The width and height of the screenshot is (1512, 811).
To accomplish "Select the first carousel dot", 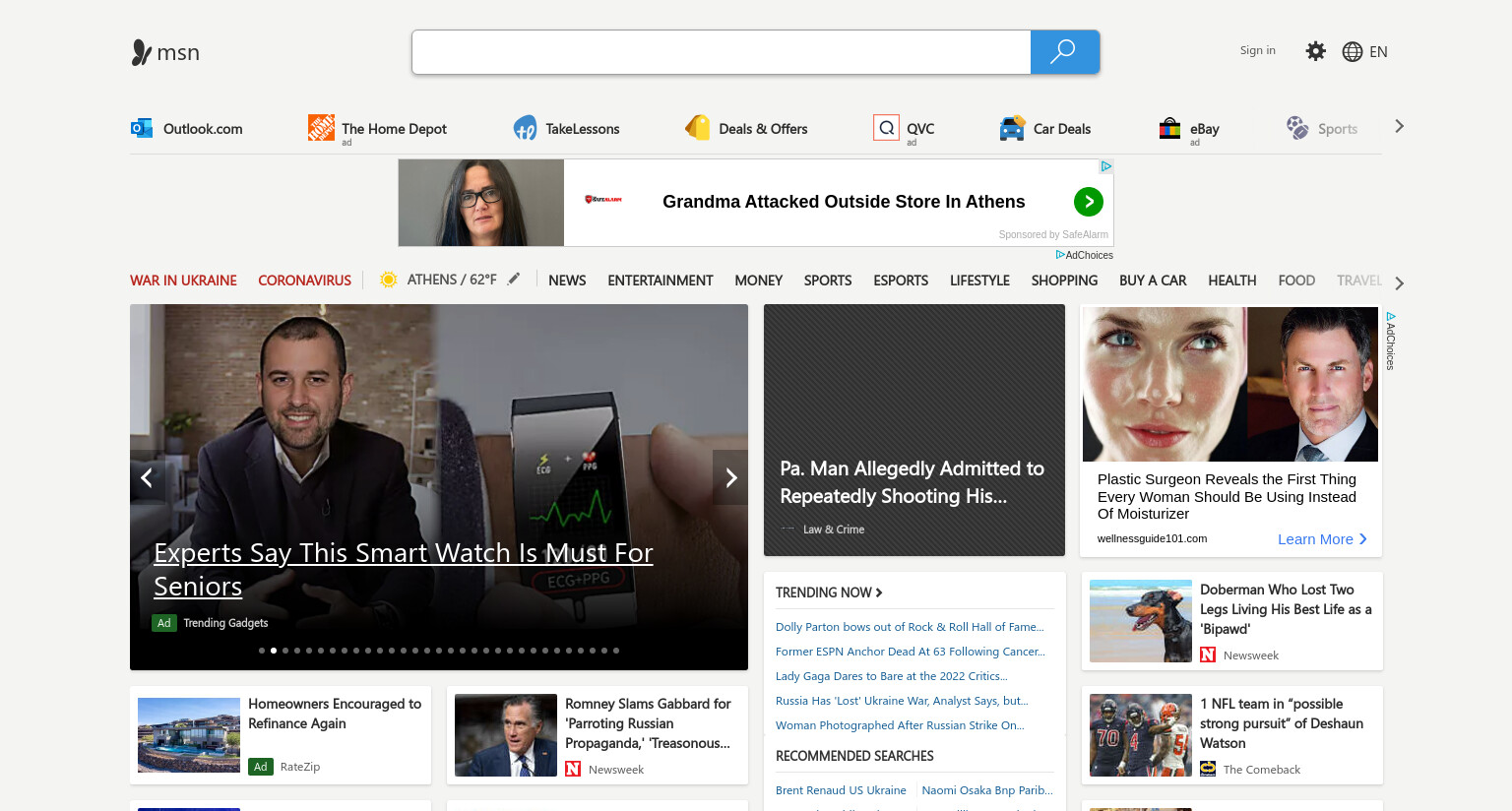I will pos(262,651).
